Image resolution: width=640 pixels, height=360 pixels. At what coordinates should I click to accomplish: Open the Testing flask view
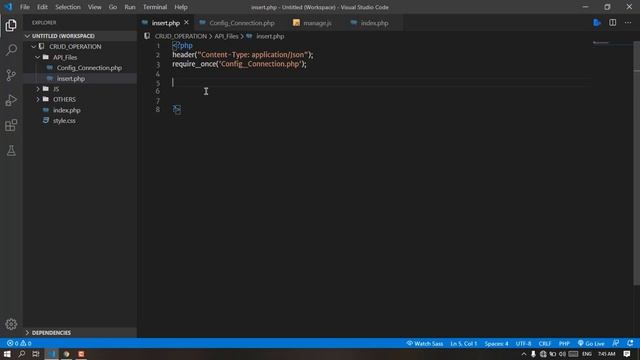pyautogui.click(x=11, y=151)
